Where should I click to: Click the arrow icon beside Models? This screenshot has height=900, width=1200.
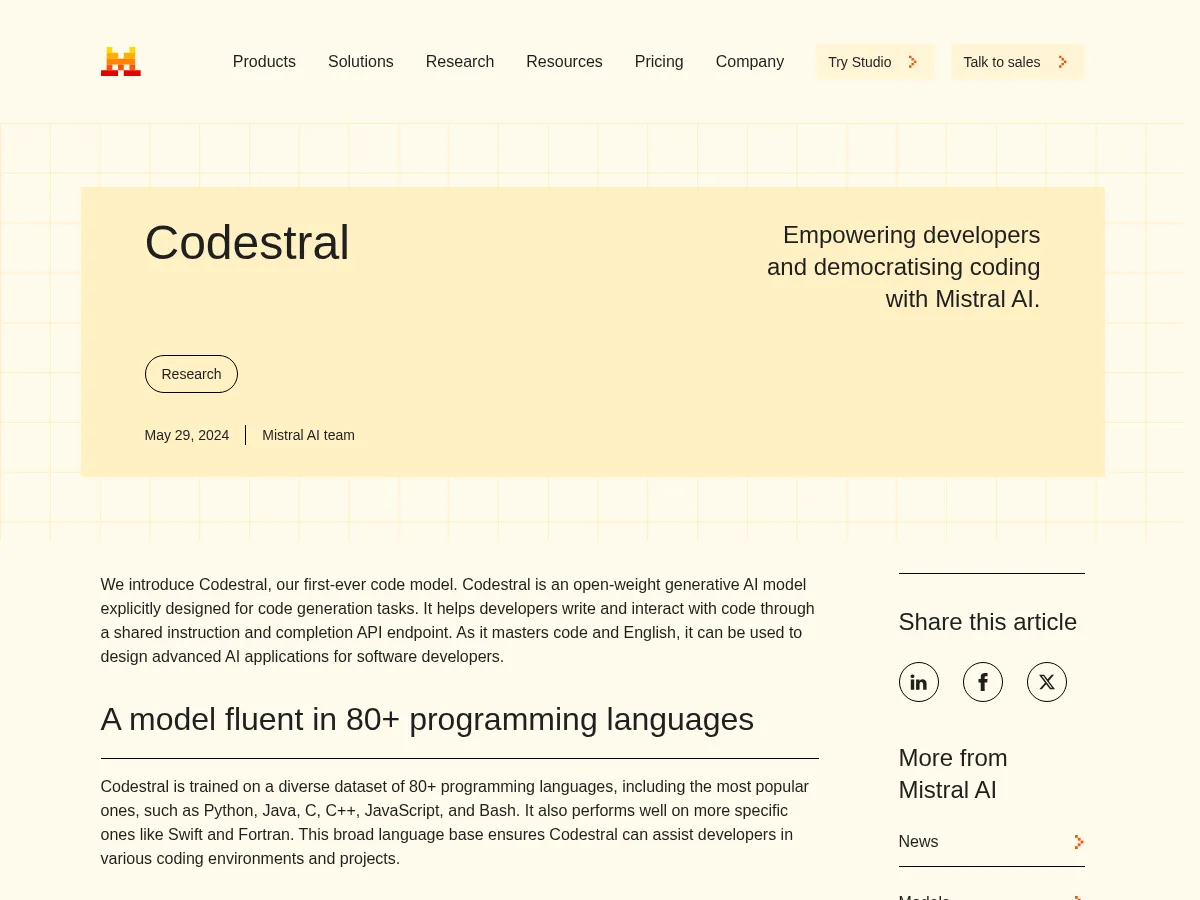pyautogui.click(x=1078, y=896)
